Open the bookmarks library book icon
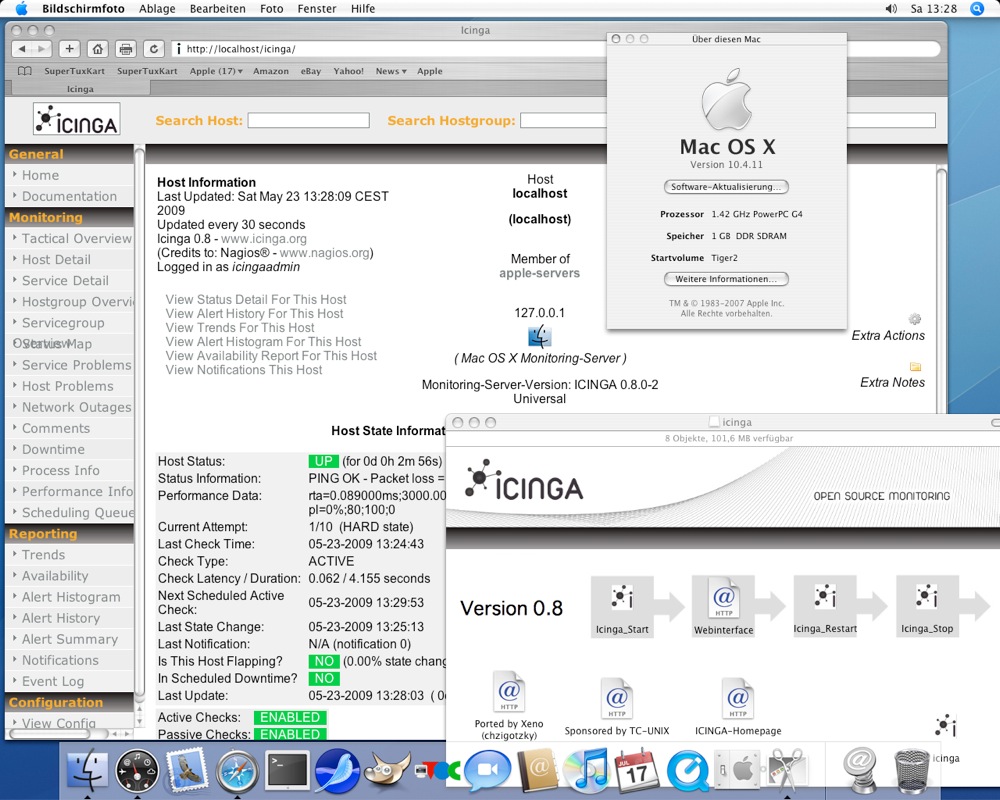 pos(25,71)
